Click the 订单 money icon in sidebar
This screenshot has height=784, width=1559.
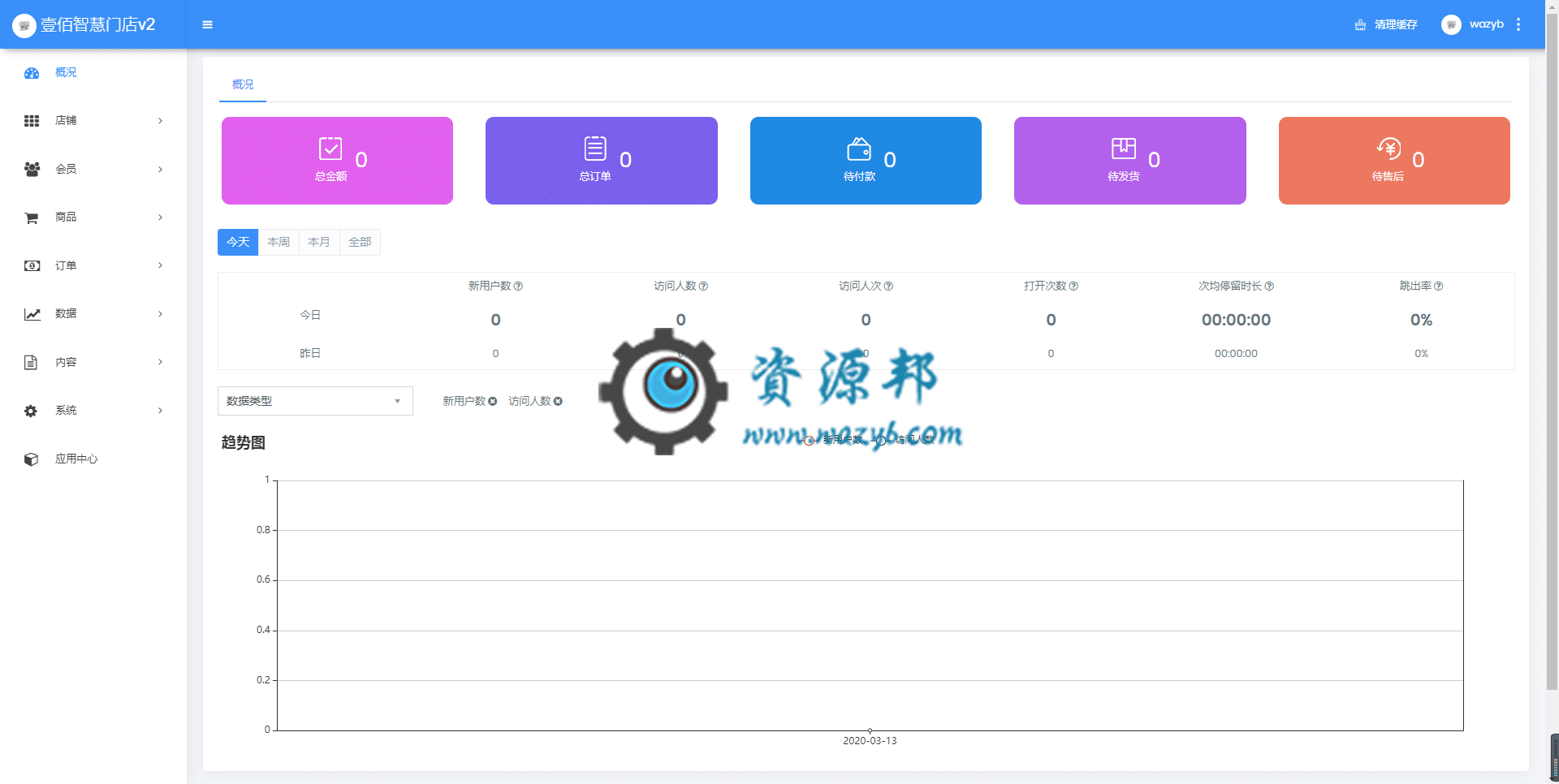pos(32,265)
